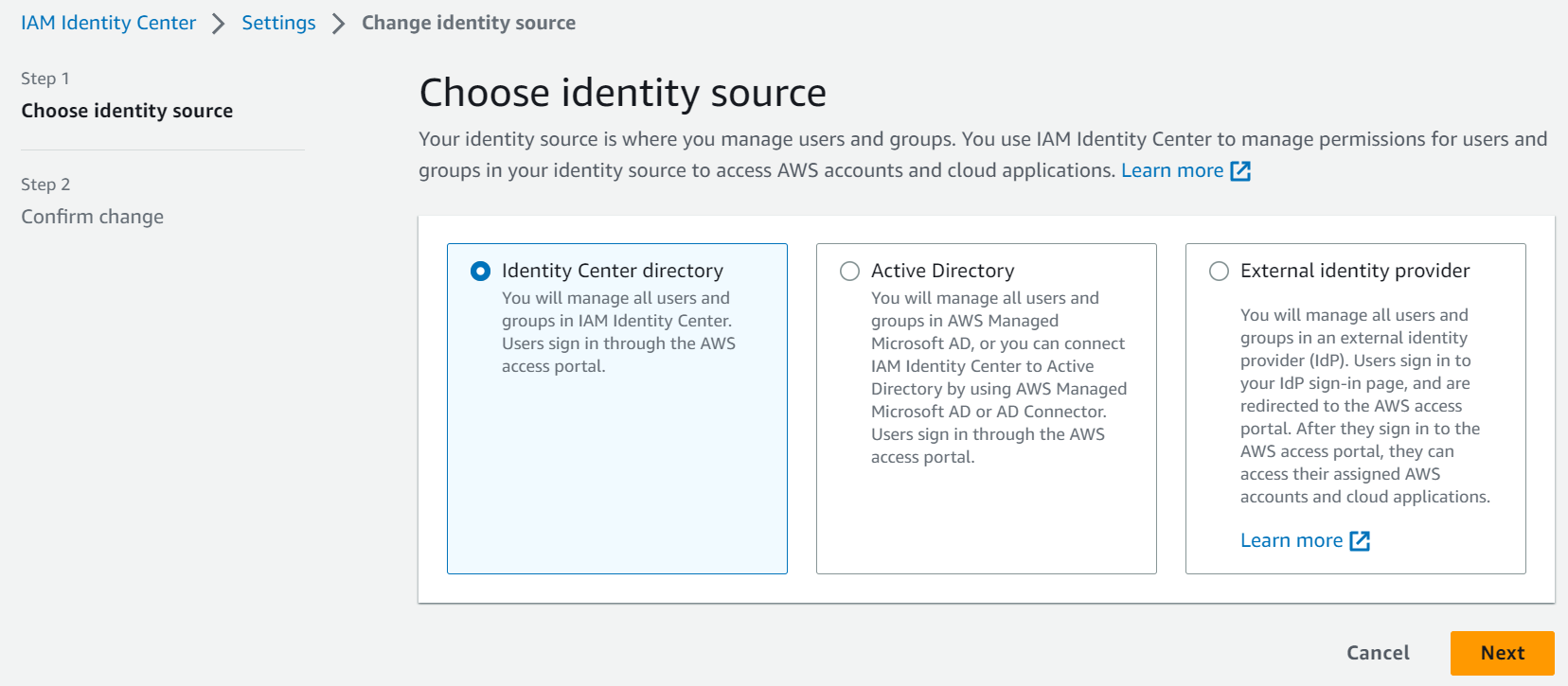Click the Choose identity source page heading
The width and height of the screenshot is (1568, 686).
[623, 93]
